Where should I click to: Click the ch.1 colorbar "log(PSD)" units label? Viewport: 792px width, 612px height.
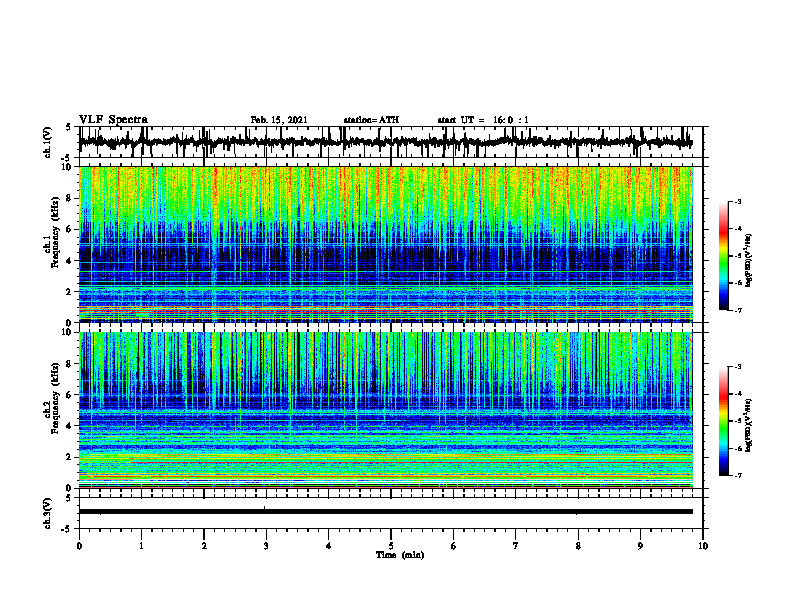[749, 260]
